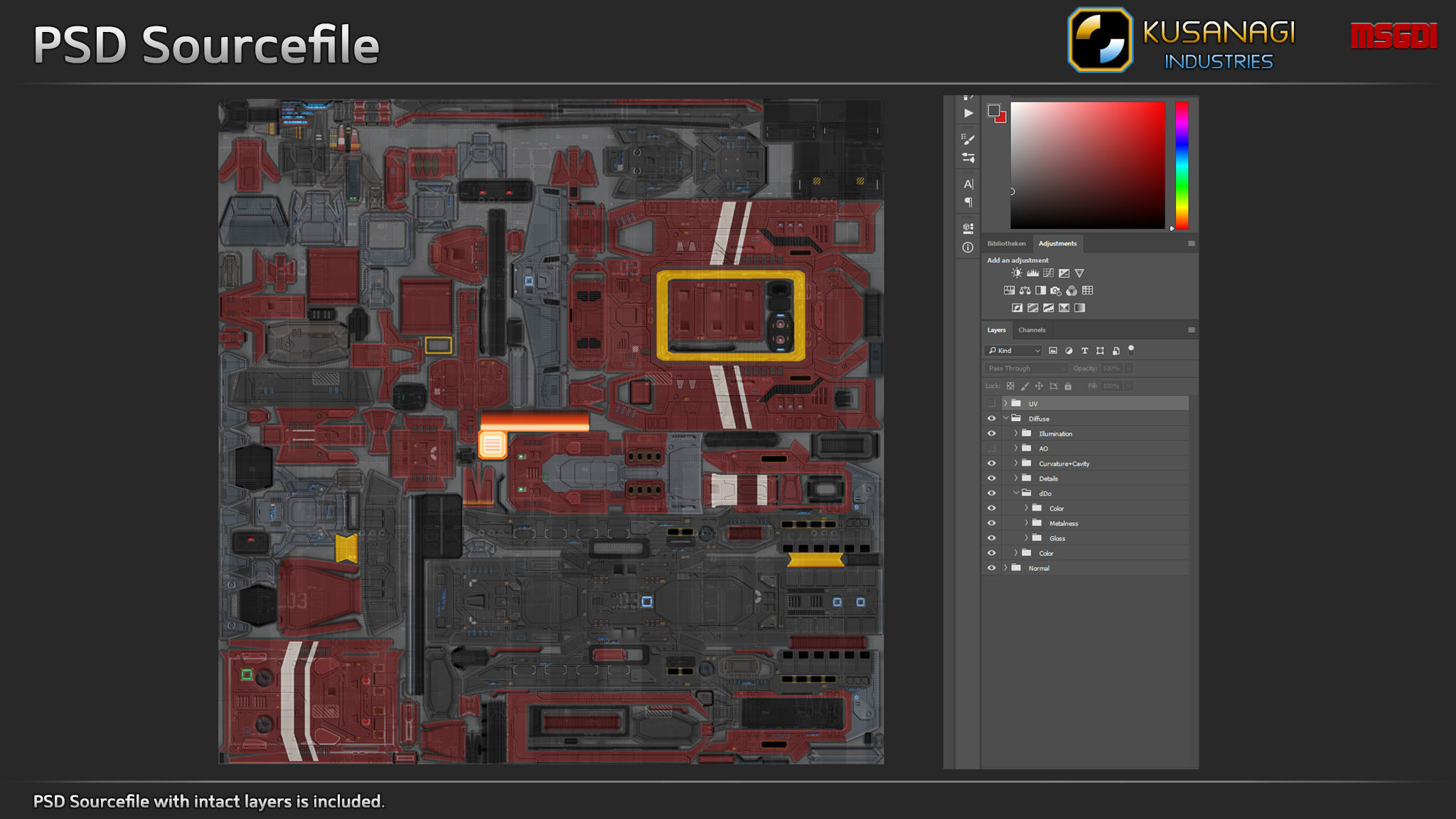Viewport: 1456px width, 819px height.
Task: Hide the Illumination layer group
Action: pos(991,434)
